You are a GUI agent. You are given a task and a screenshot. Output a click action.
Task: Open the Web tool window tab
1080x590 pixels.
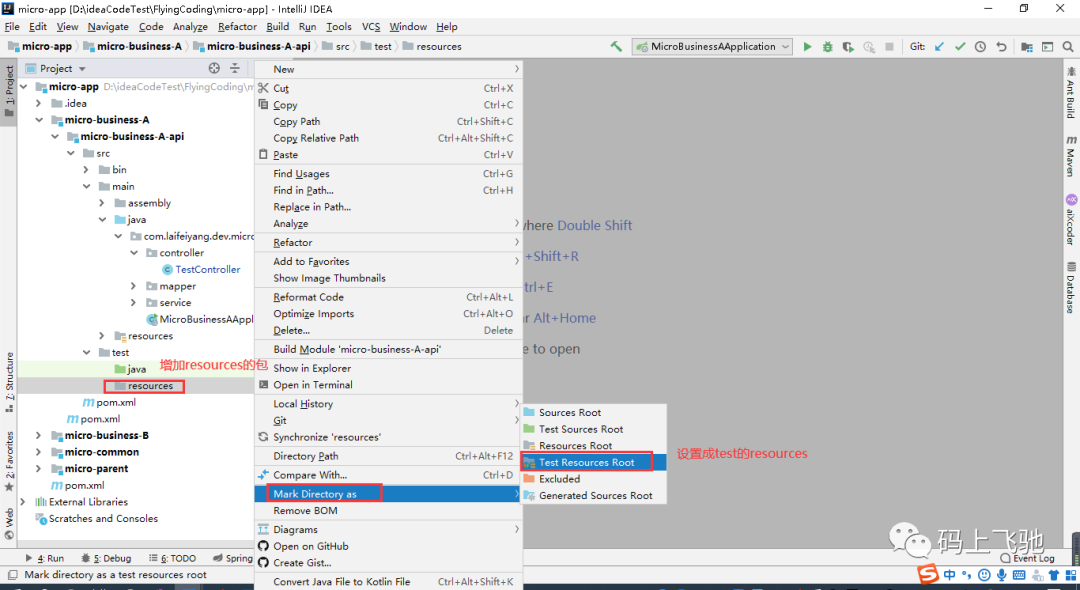(9, 524)
